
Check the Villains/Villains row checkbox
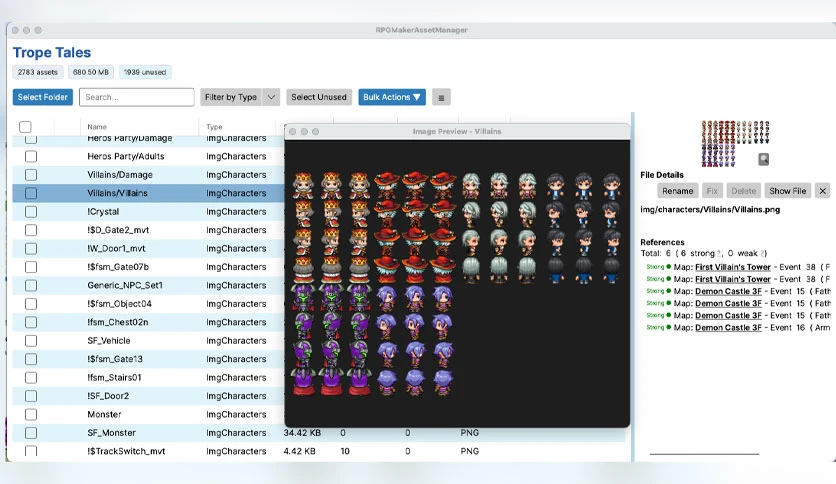tap(31, 193)
